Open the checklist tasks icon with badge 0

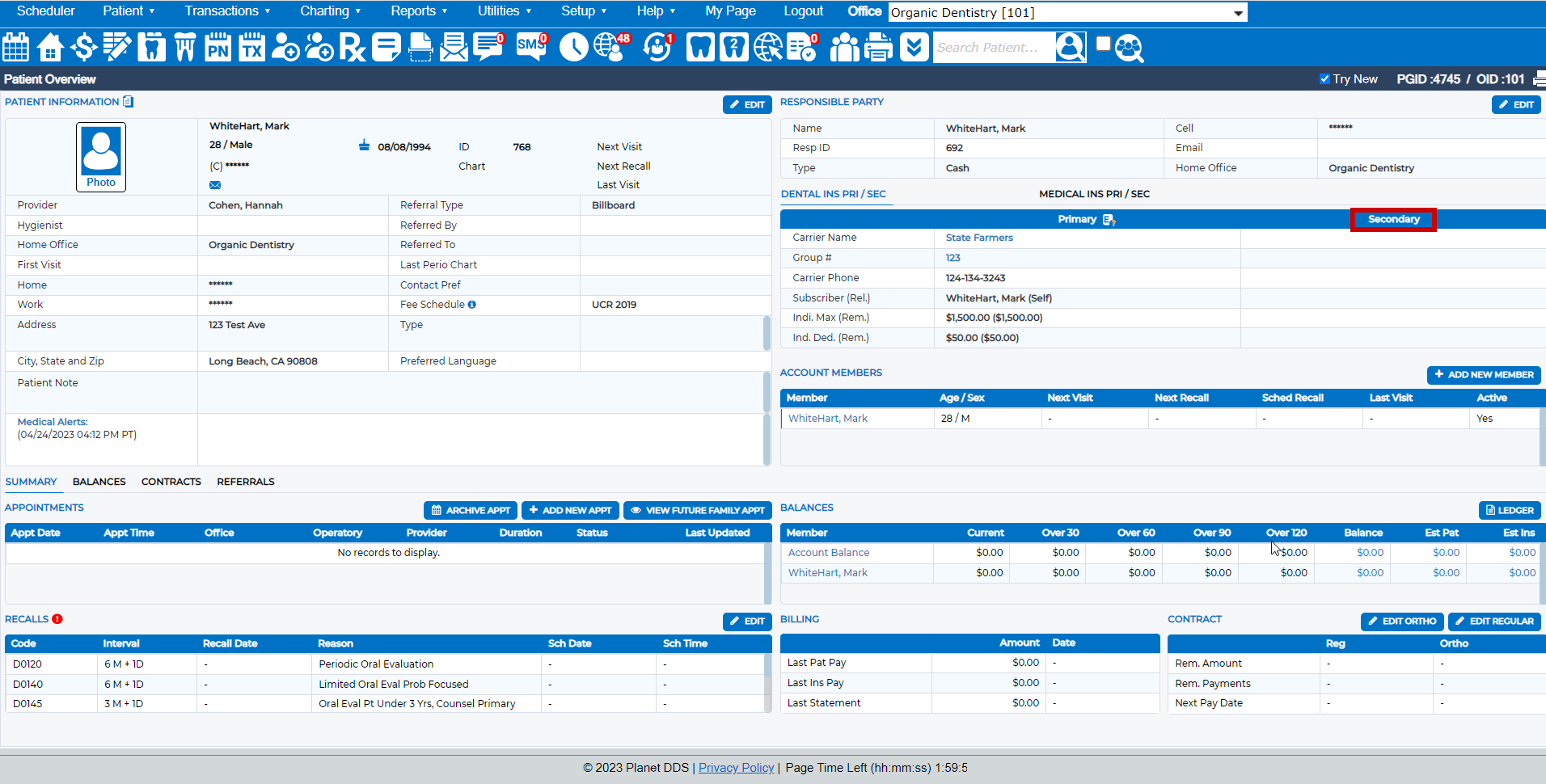tap(802, 48)
